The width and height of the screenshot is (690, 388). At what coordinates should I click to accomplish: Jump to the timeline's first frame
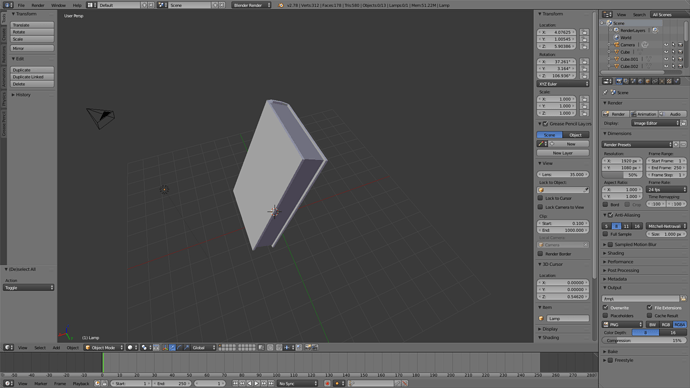click(235, 384)
